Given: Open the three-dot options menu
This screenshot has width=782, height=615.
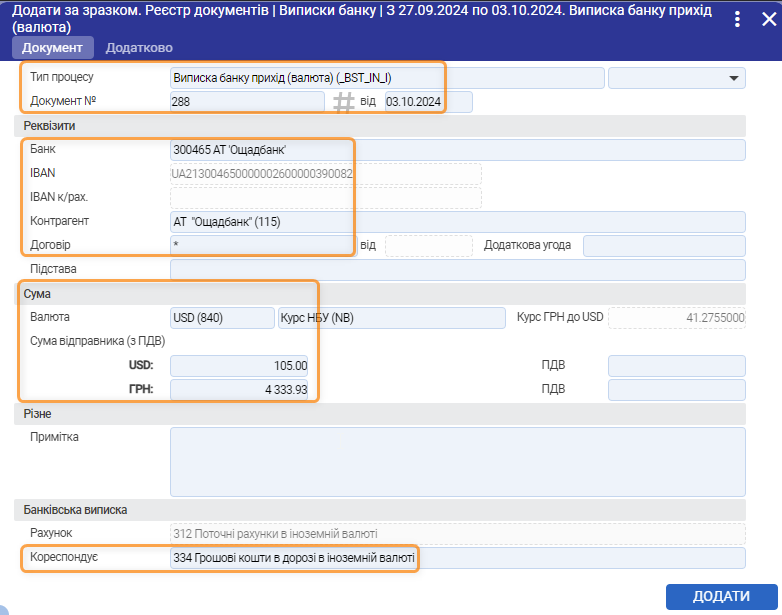Looking at the screenshot, I should pyautogui.click(x=738, y=19).
